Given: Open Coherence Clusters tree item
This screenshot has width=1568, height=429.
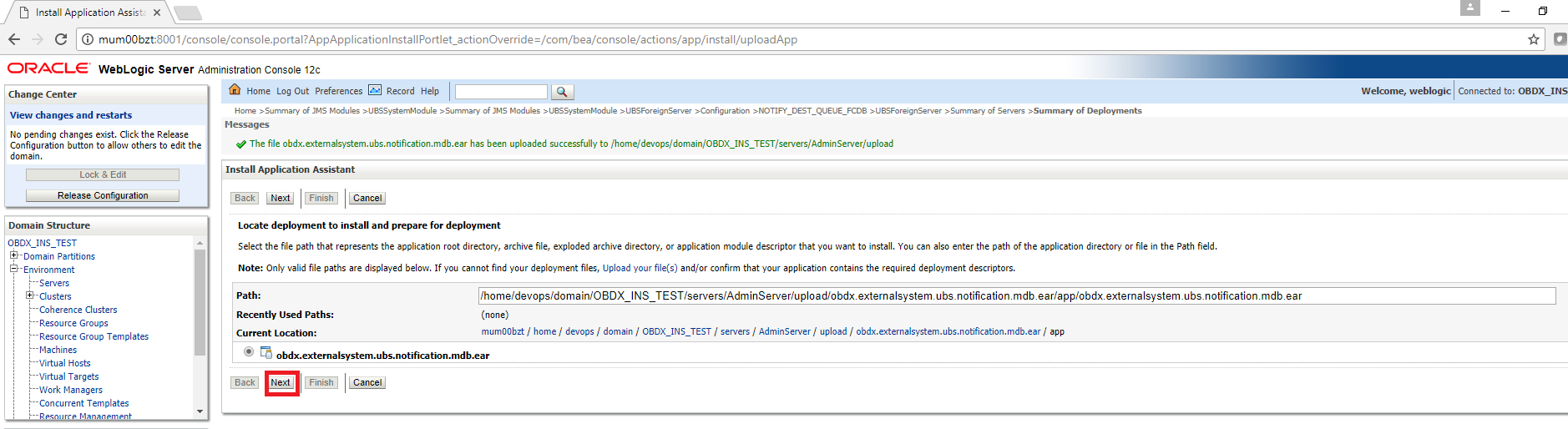Looking at the screenshot, I should click(78, 310).
